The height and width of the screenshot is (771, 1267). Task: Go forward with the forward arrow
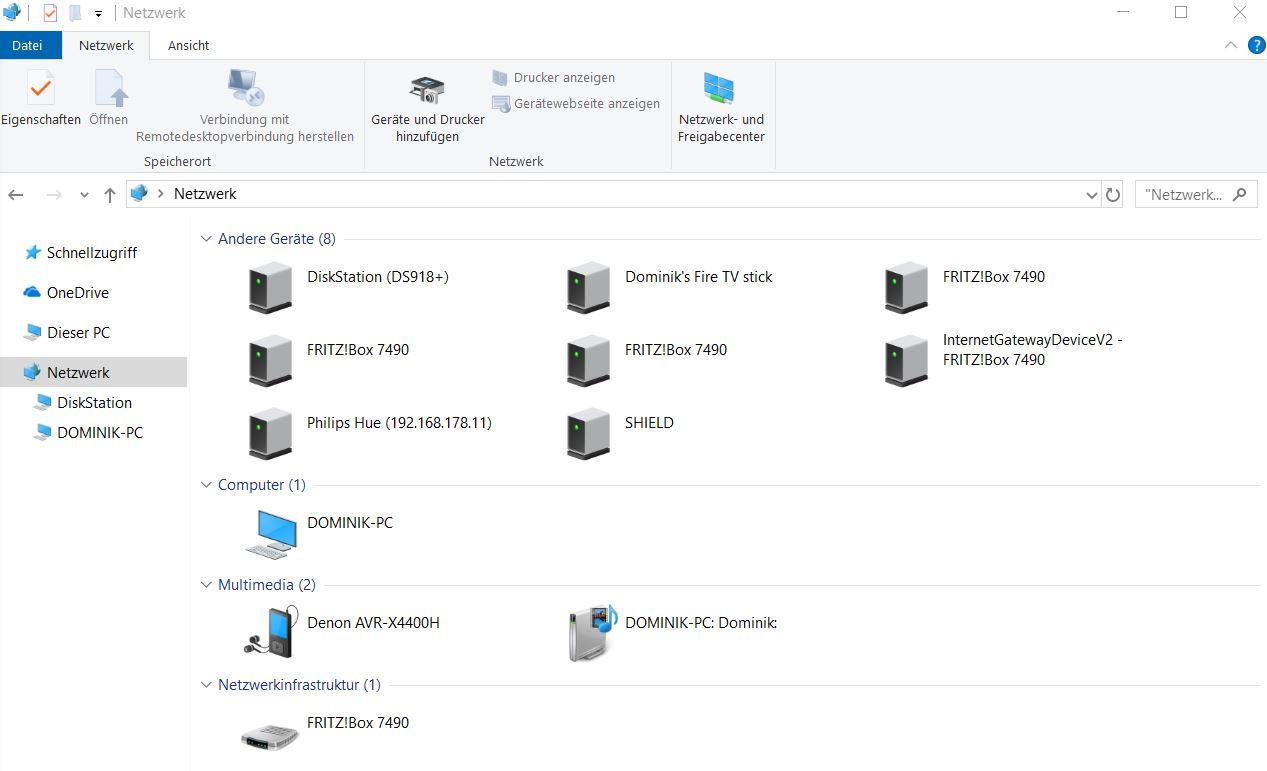[54, 195]
